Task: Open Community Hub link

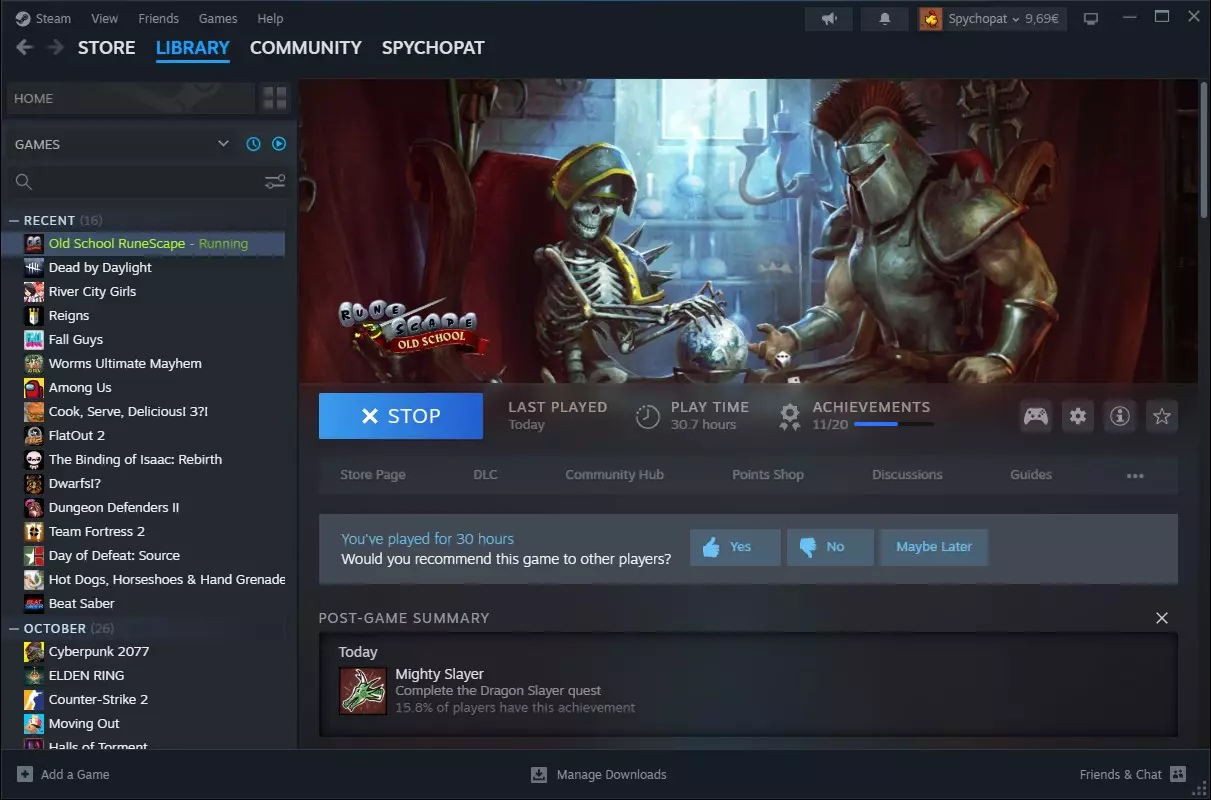Action: tap(614, 475)
